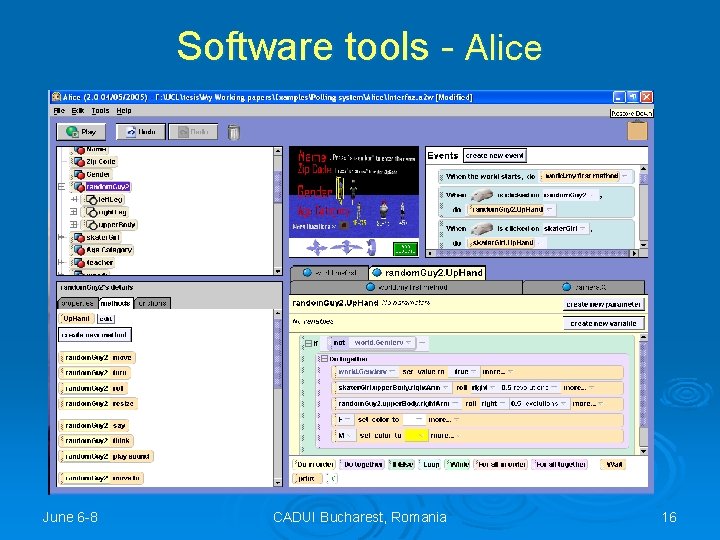Click the For all together tile
Screen dimensions: 720x540
[559, 464]
